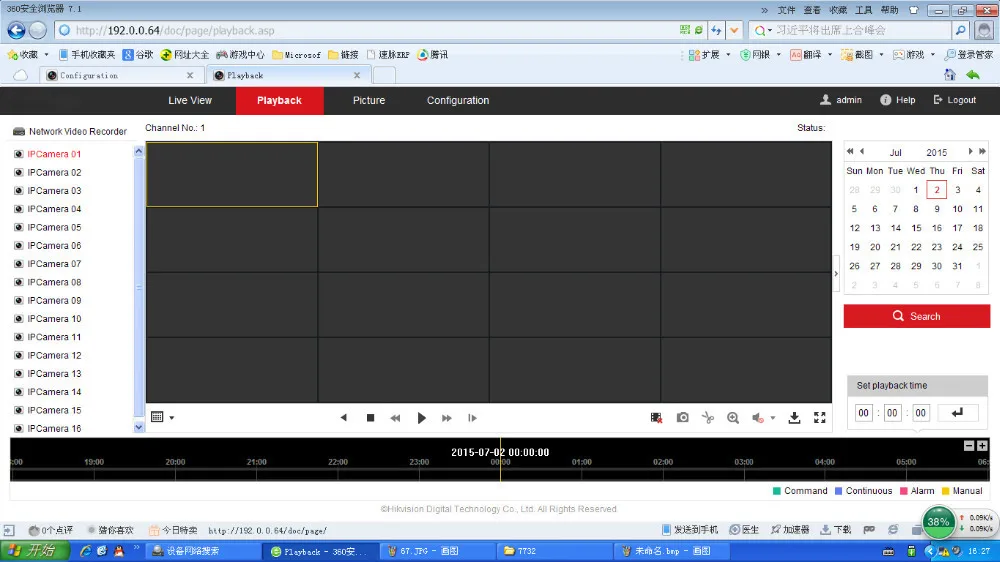This screenshot has width=1000, height=562.
Task: Toggle the audio speaker icon
Action: [758, 418]
